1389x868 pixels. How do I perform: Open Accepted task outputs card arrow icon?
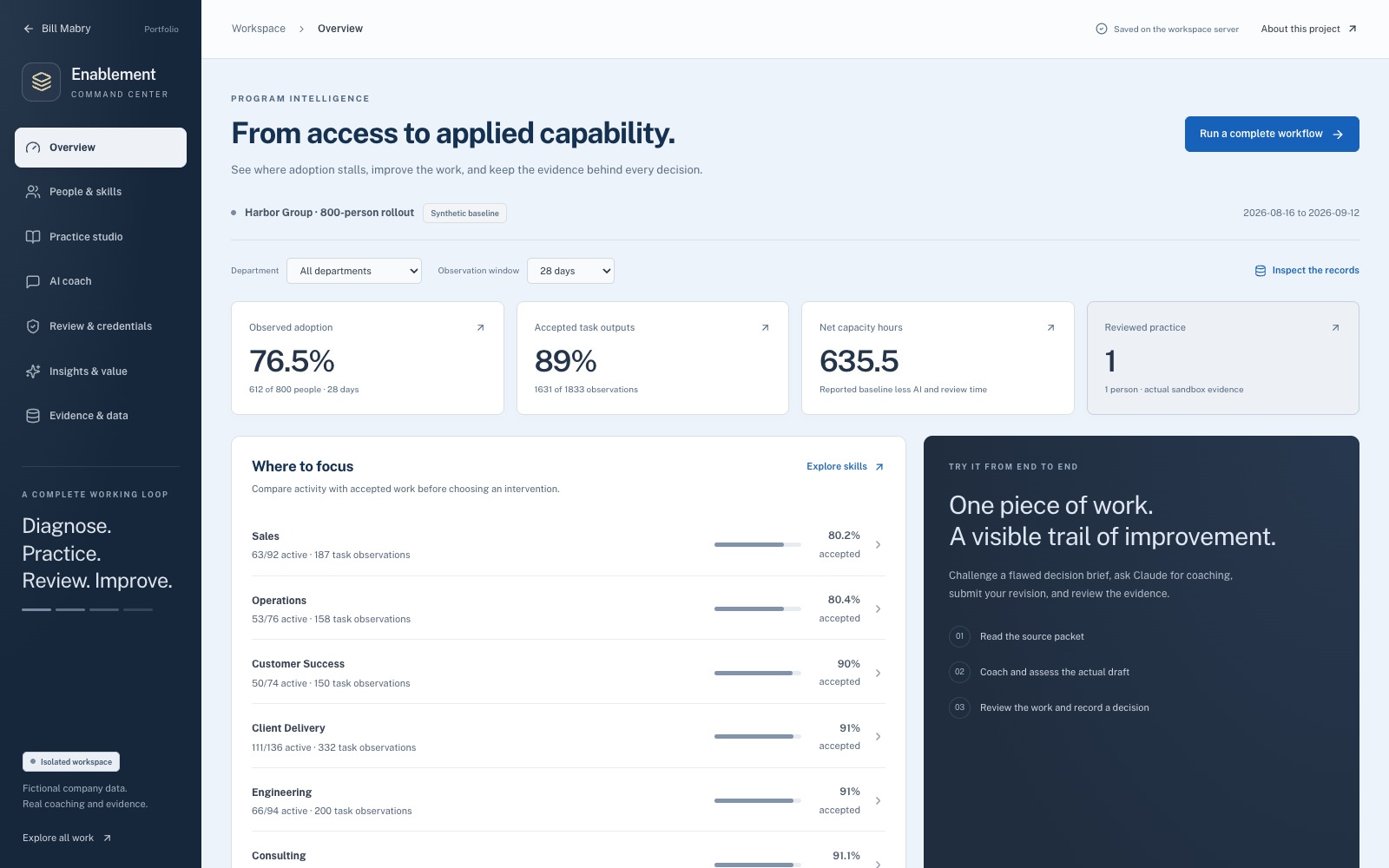click(x=765, y=327)
